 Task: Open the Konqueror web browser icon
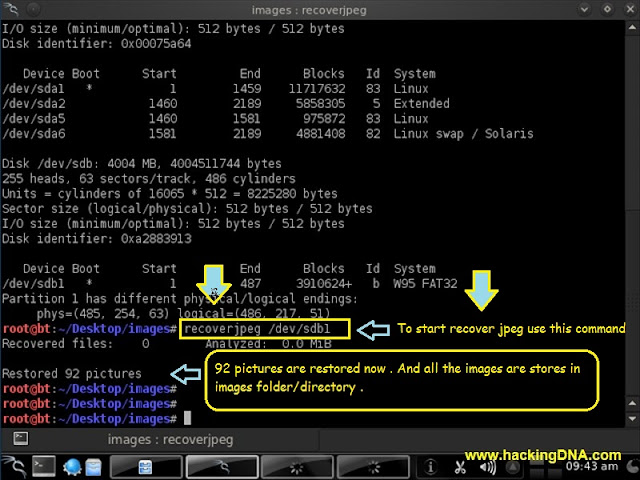pos(72,467)
